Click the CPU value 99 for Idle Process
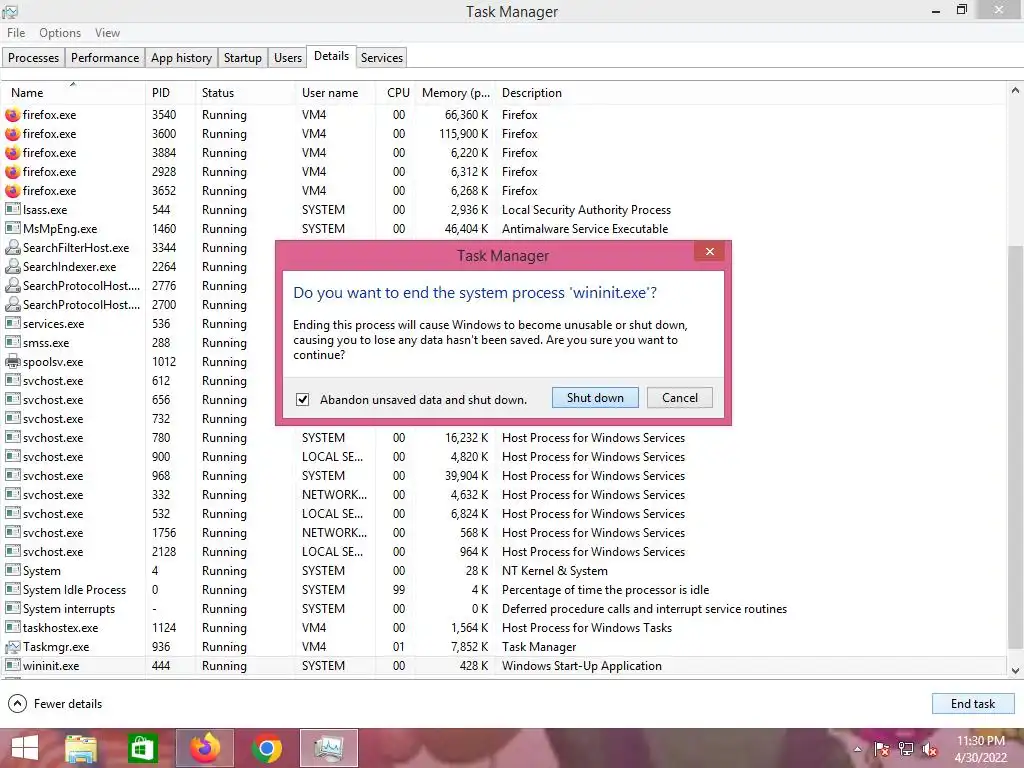This screenshot has width=1024, height=768. pyautogui.click(x=398, y=590)
